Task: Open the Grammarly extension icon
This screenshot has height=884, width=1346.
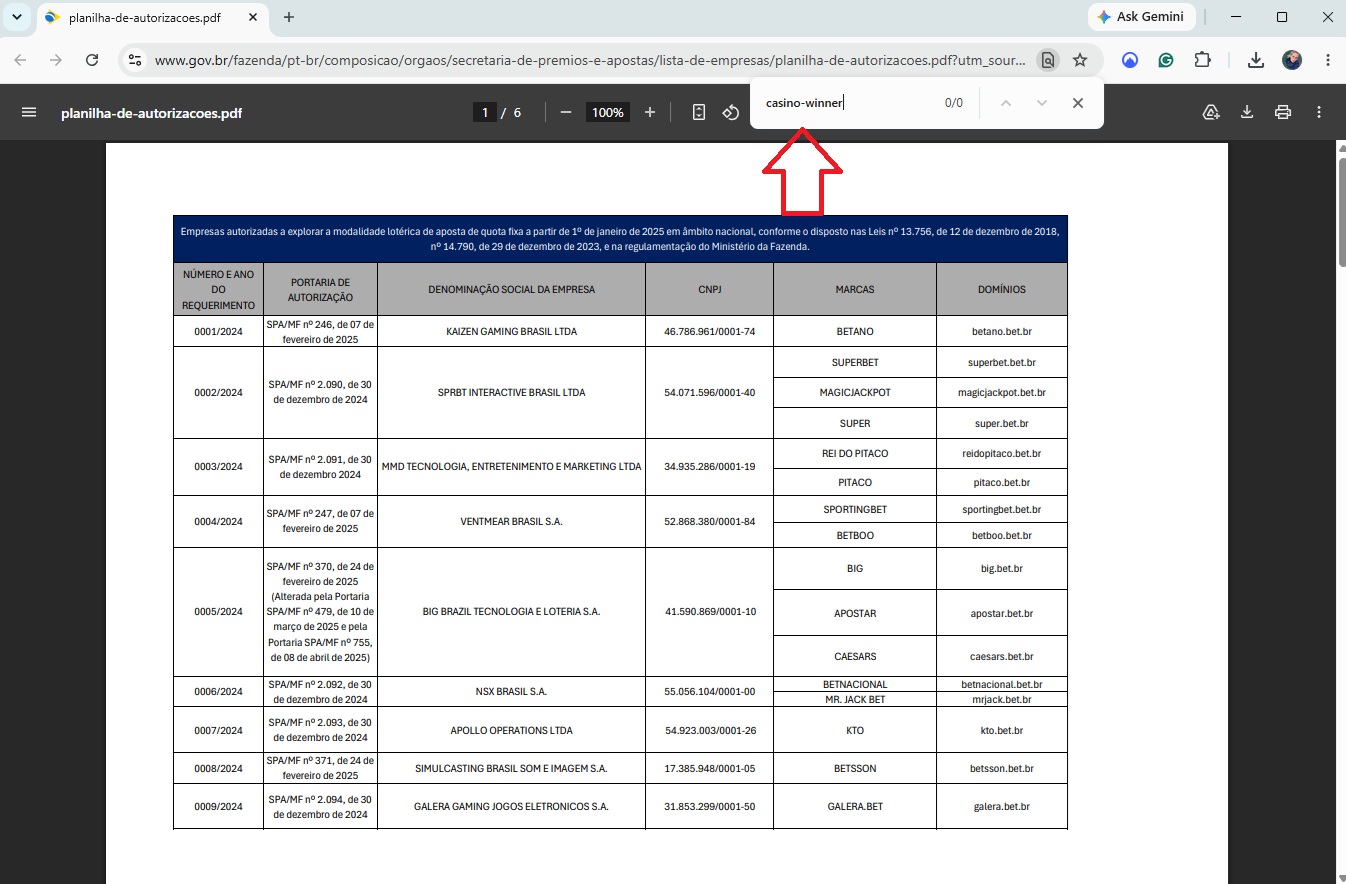Action: coord(1166,60)
